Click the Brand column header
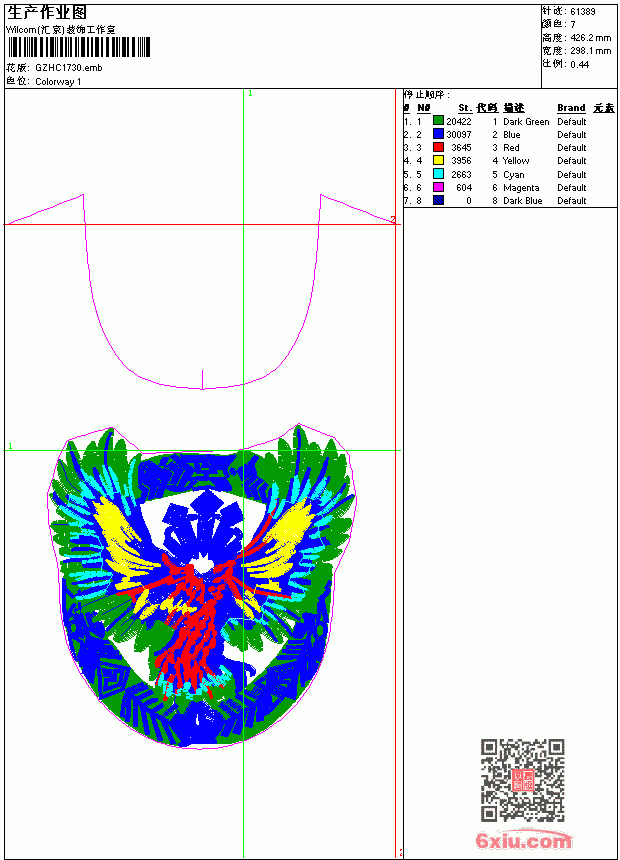 click(571, 108)
